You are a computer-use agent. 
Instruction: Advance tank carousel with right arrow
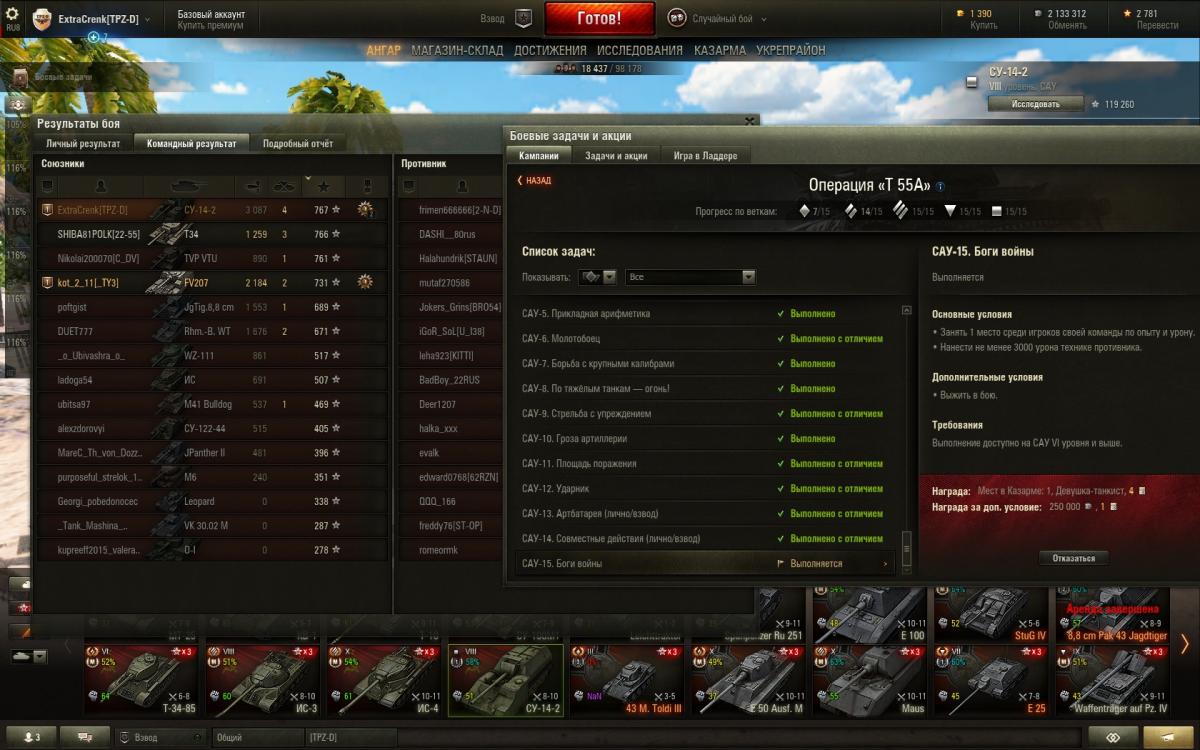click(1184, 644)
